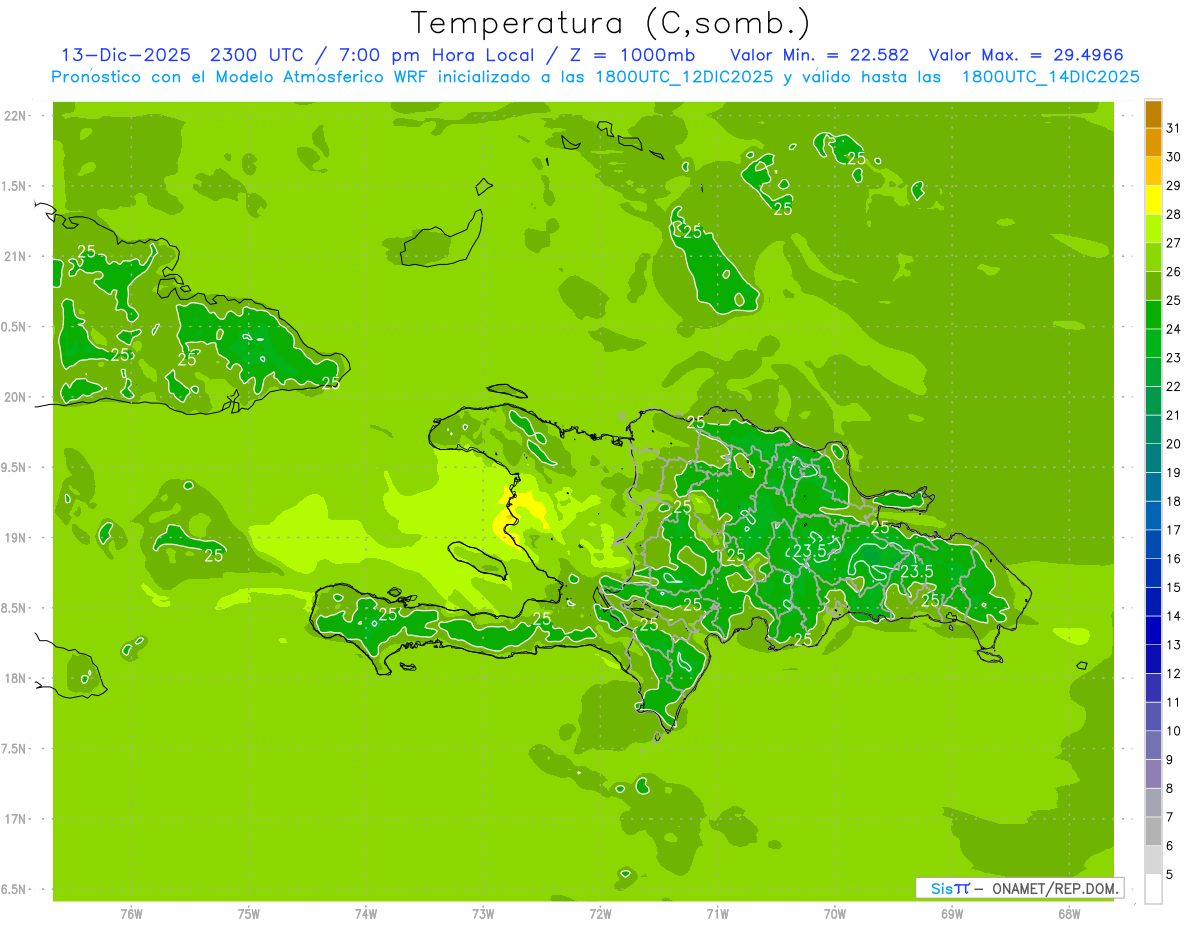The image size is (1200, 927).
Task: Click the yellow hot spot on Haiti's west coast
Action: pos(520,517)
